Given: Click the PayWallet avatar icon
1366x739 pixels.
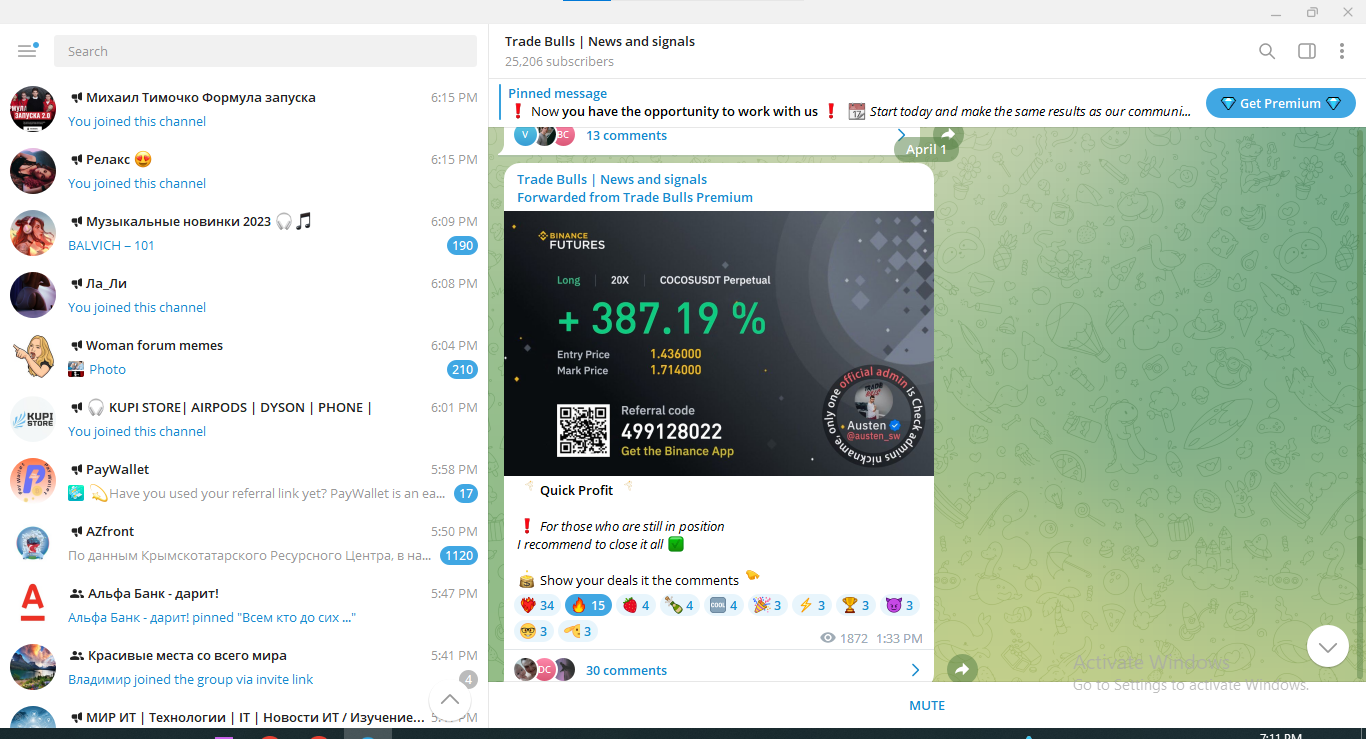Looking at the screenshot, I should pyautogui.click(x=33, y=481).
